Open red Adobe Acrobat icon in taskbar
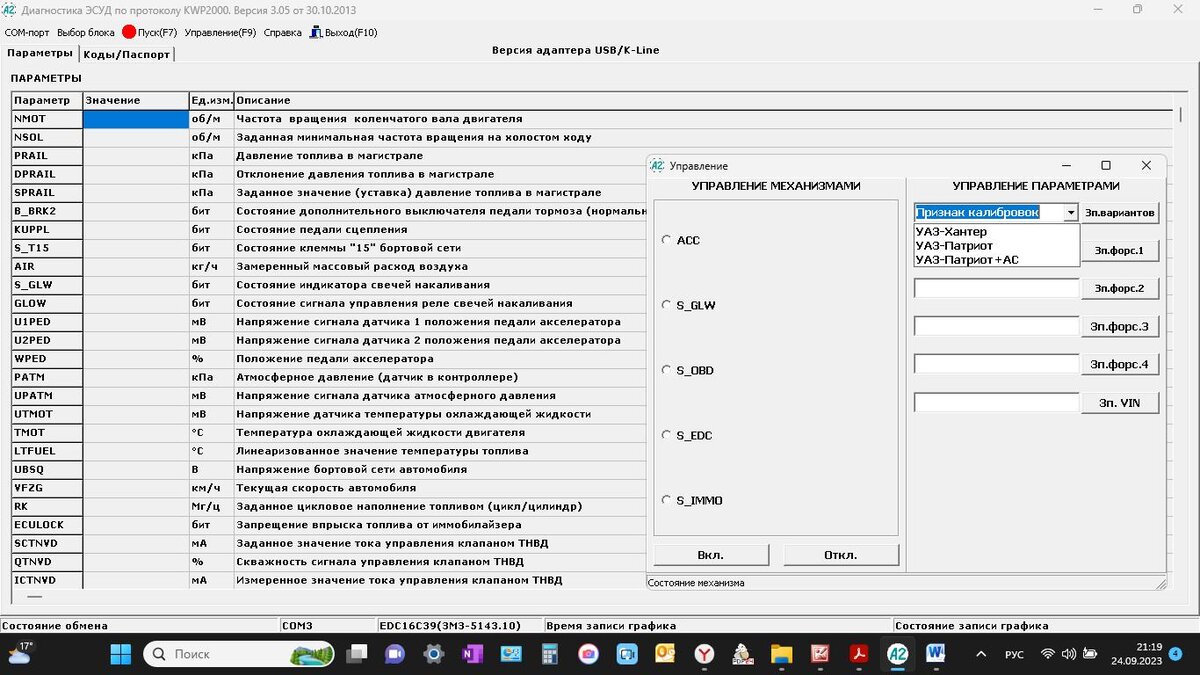This screenshot has width=1200, height=675. coord(859,654)
